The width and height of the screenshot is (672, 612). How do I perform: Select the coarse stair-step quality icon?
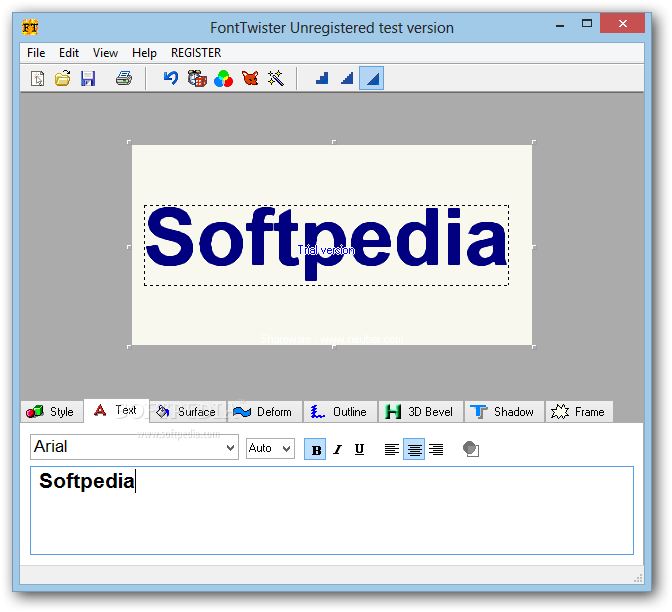tap(322, 78)
